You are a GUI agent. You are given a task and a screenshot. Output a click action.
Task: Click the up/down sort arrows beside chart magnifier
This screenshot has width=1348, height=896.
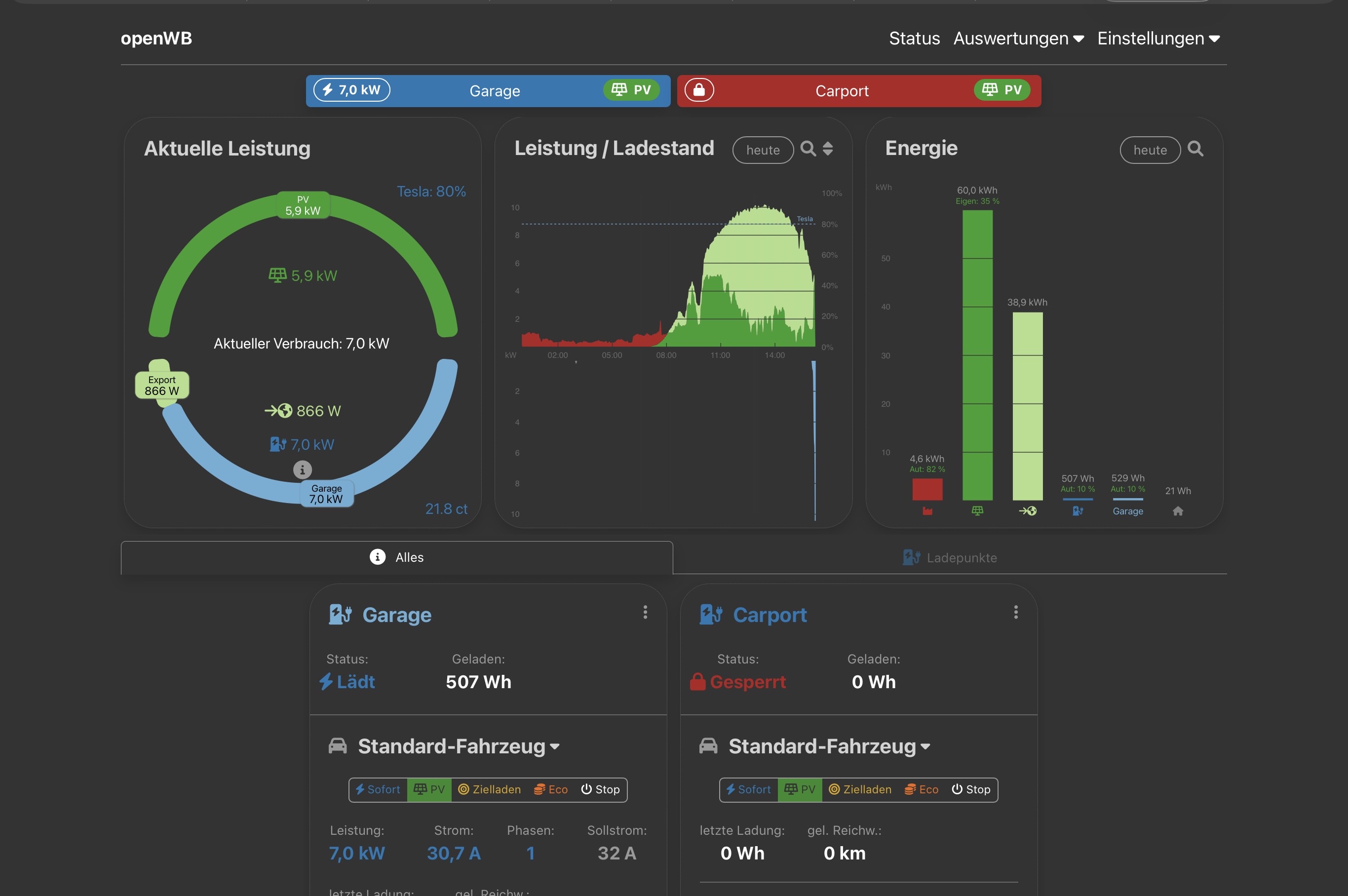(x=828, y=149)
